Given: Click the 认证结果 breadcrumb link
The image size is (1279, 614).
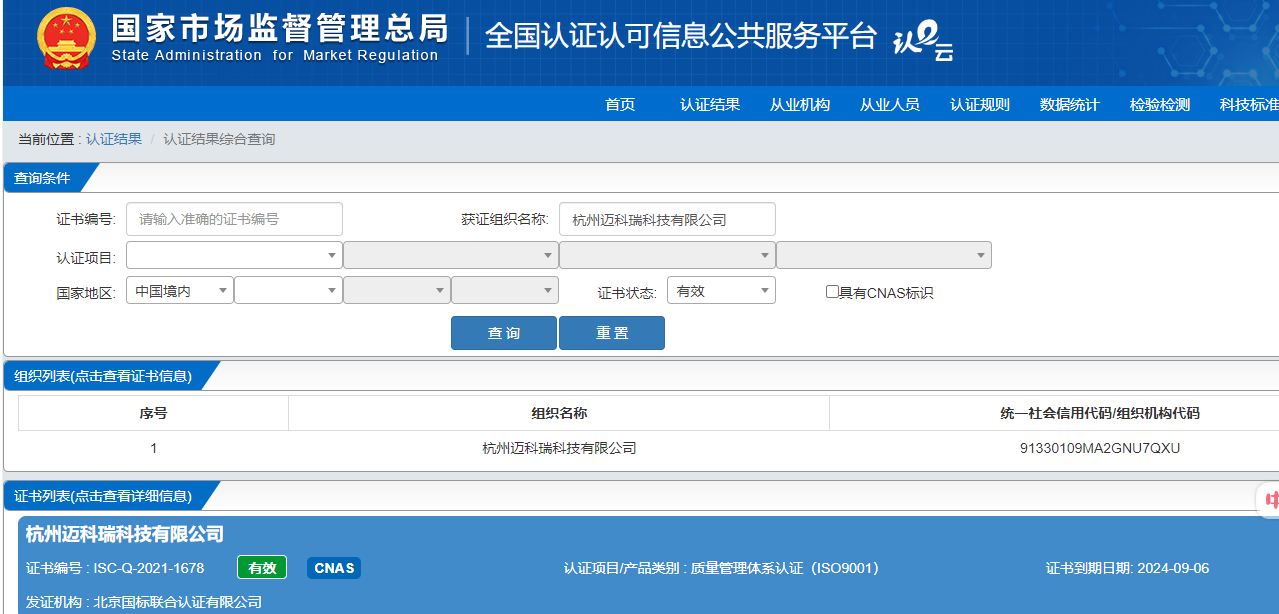Looking at the screenshot, I should click(114, 139).
